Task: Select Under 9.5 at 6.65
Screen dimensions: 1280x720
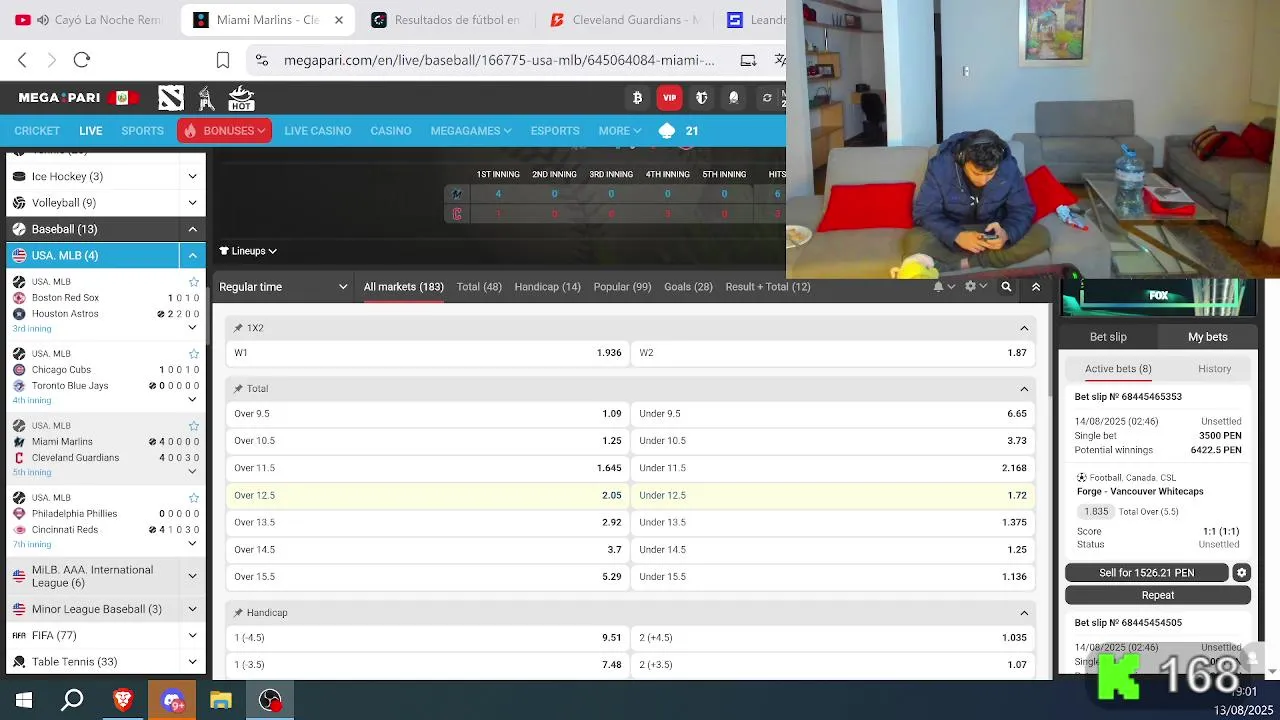Action: pos(833,414)
